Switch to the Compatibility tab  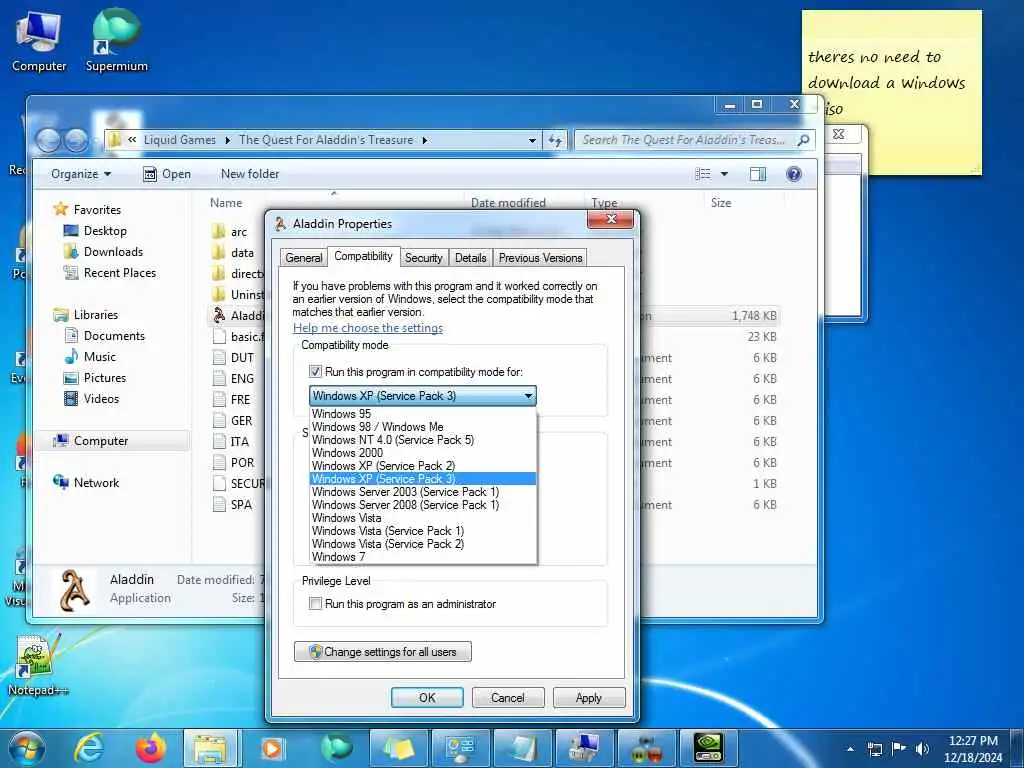pos(363,256)
